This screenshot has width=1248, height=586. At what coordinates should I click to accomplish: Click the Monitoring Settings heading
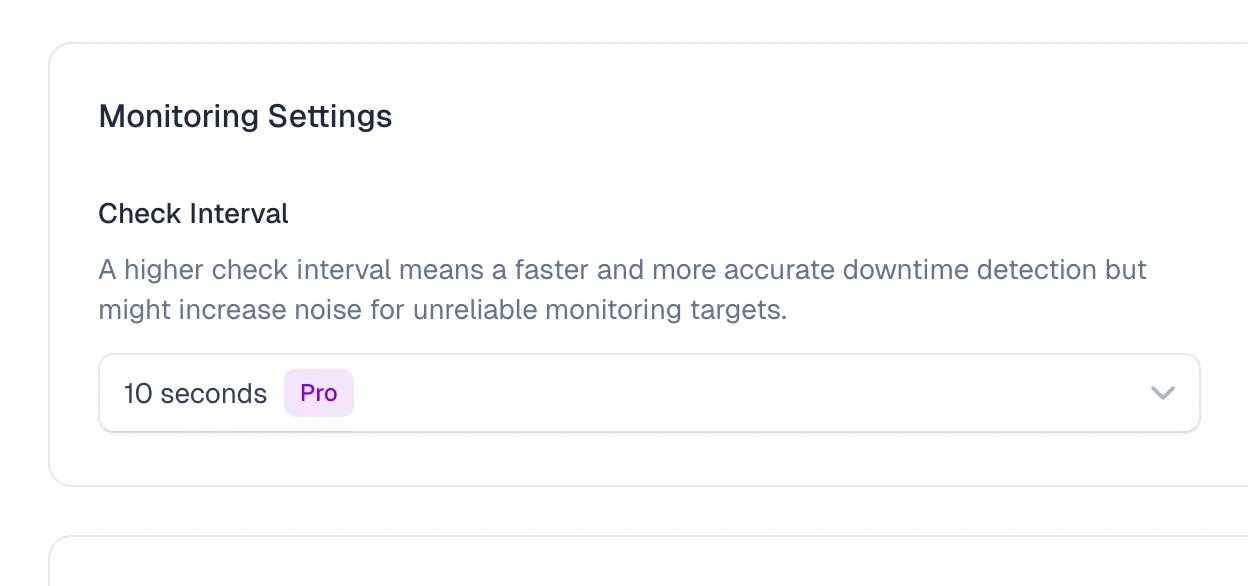coord(245,116)
